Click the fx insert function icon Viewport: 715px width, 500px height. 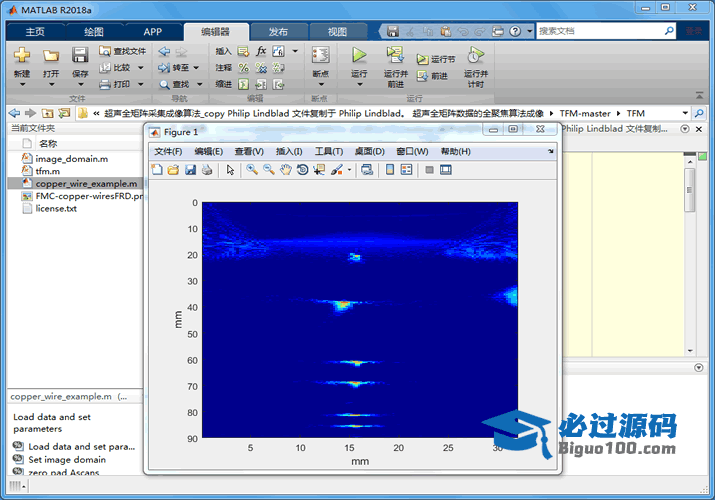(261, 51)
